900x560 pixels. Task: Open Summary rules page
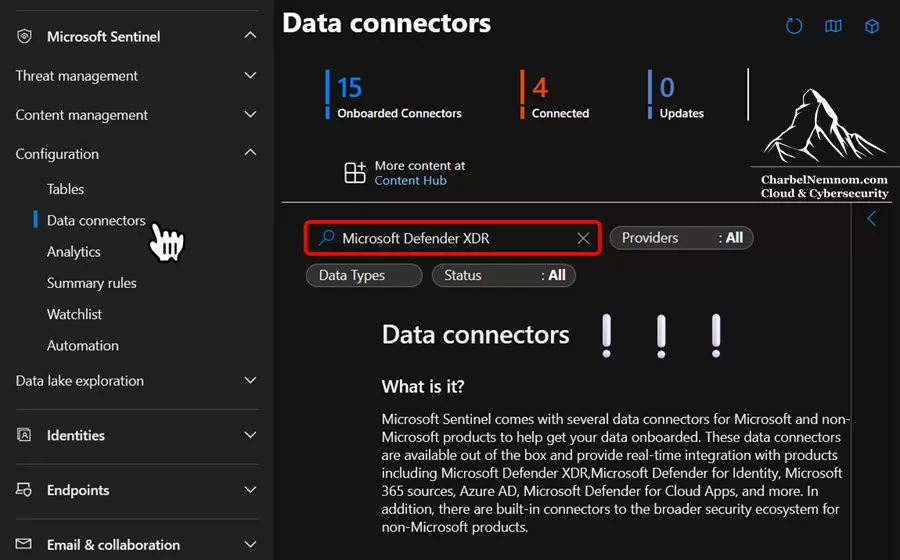[x=92, y=283]
